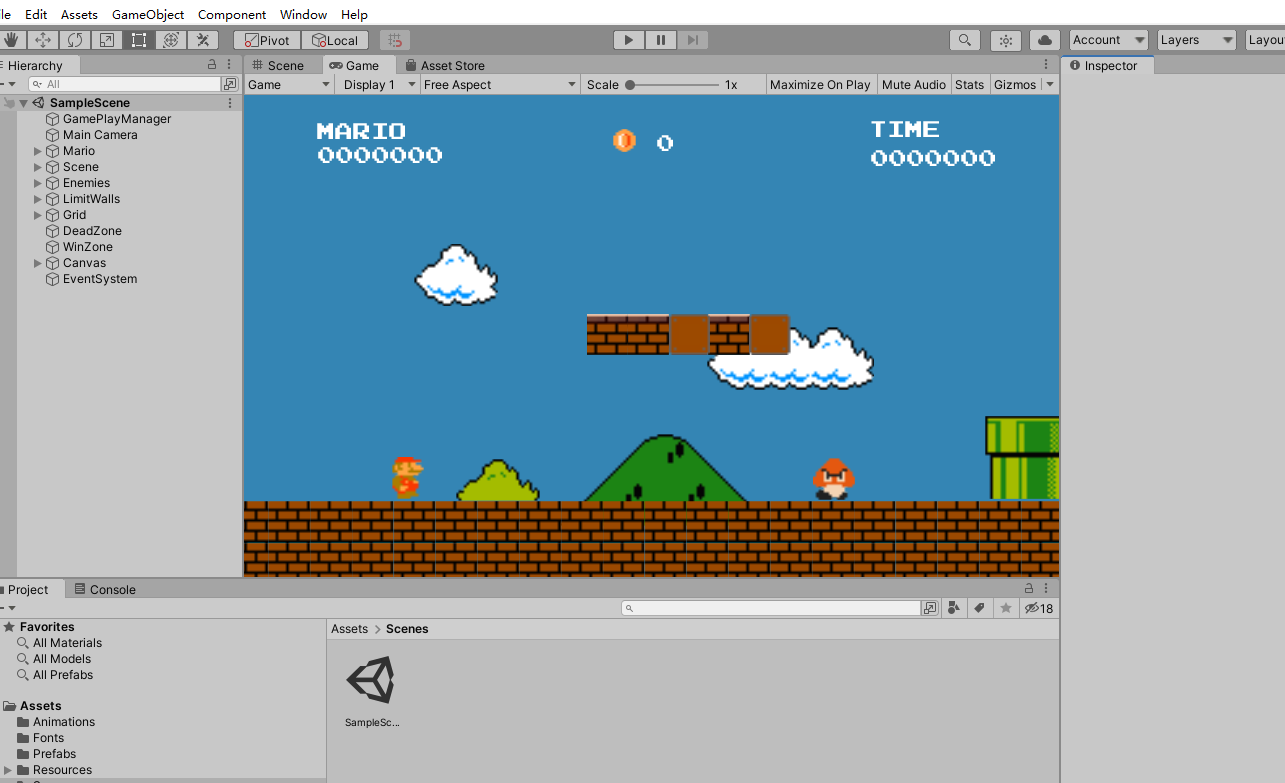This screenshot has height=783, width=1285.
Task: Toggle hidden packages visibility showing 18
Action: tap(1039, 608)
